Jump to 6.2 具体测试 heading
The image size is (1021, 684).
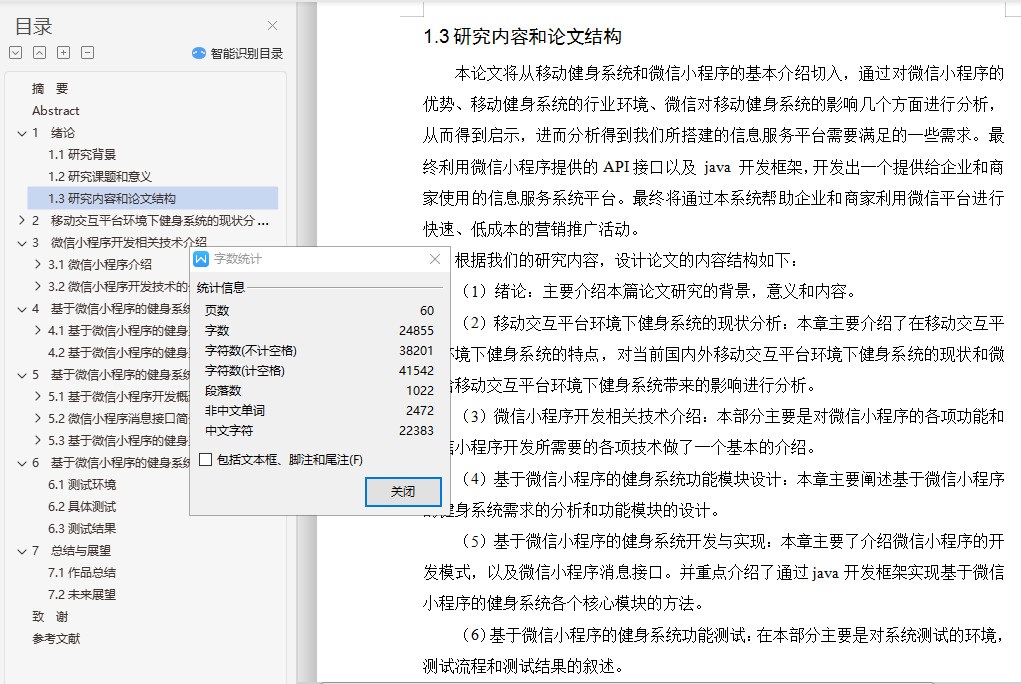click(x=82, y=507)
